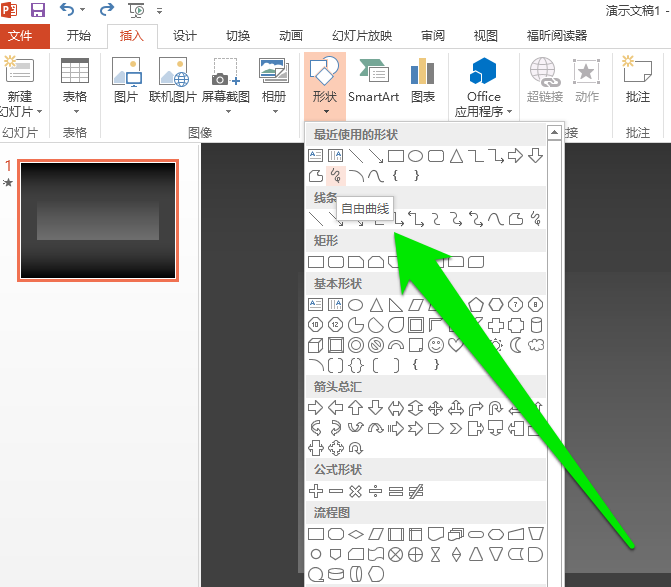
Task: Open the 动画 ribbon tab
Action: (x=291, y=36)
